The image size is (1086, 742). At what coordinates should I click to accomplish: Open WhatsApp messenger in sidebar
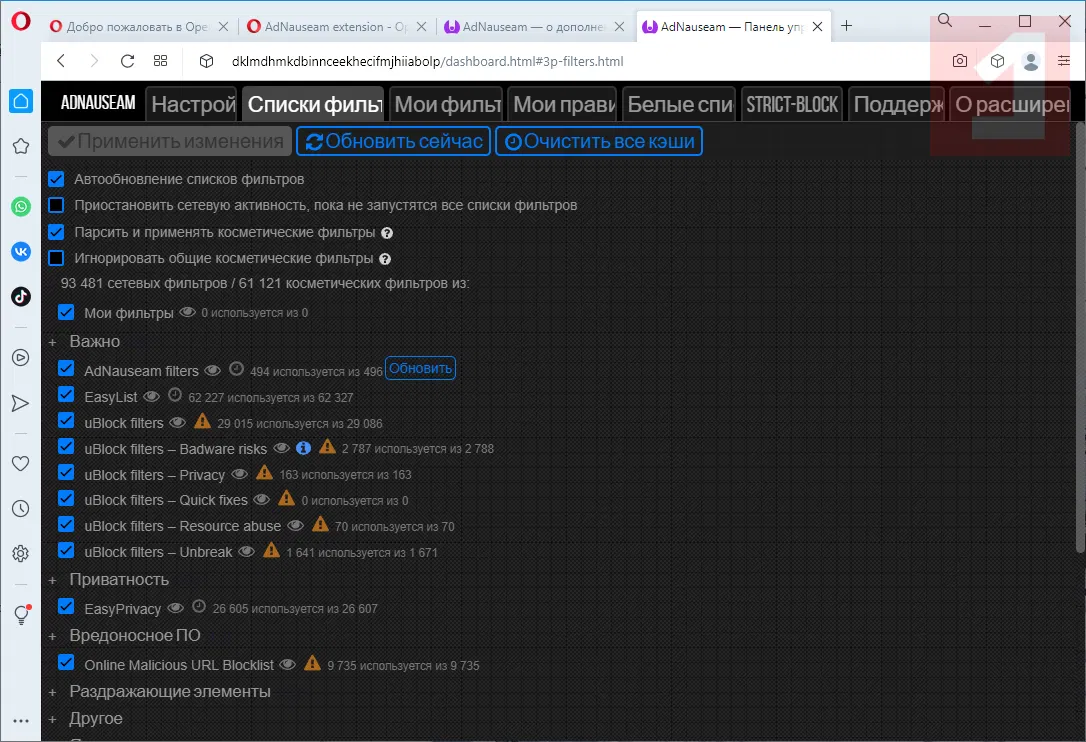click(21, 206)
